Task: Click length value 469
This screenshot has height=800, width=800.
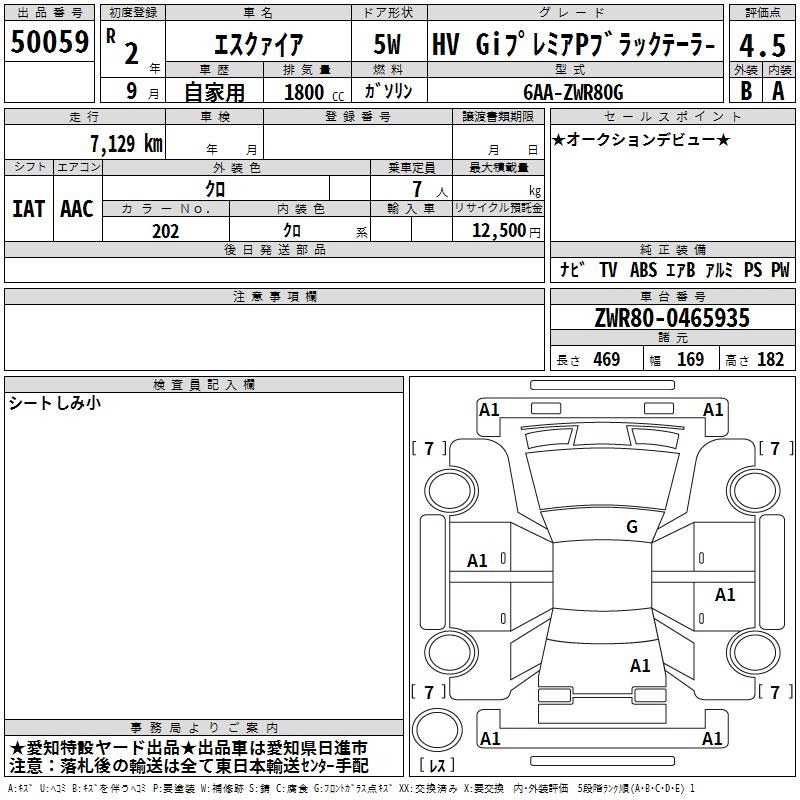Action: (606, 359)
